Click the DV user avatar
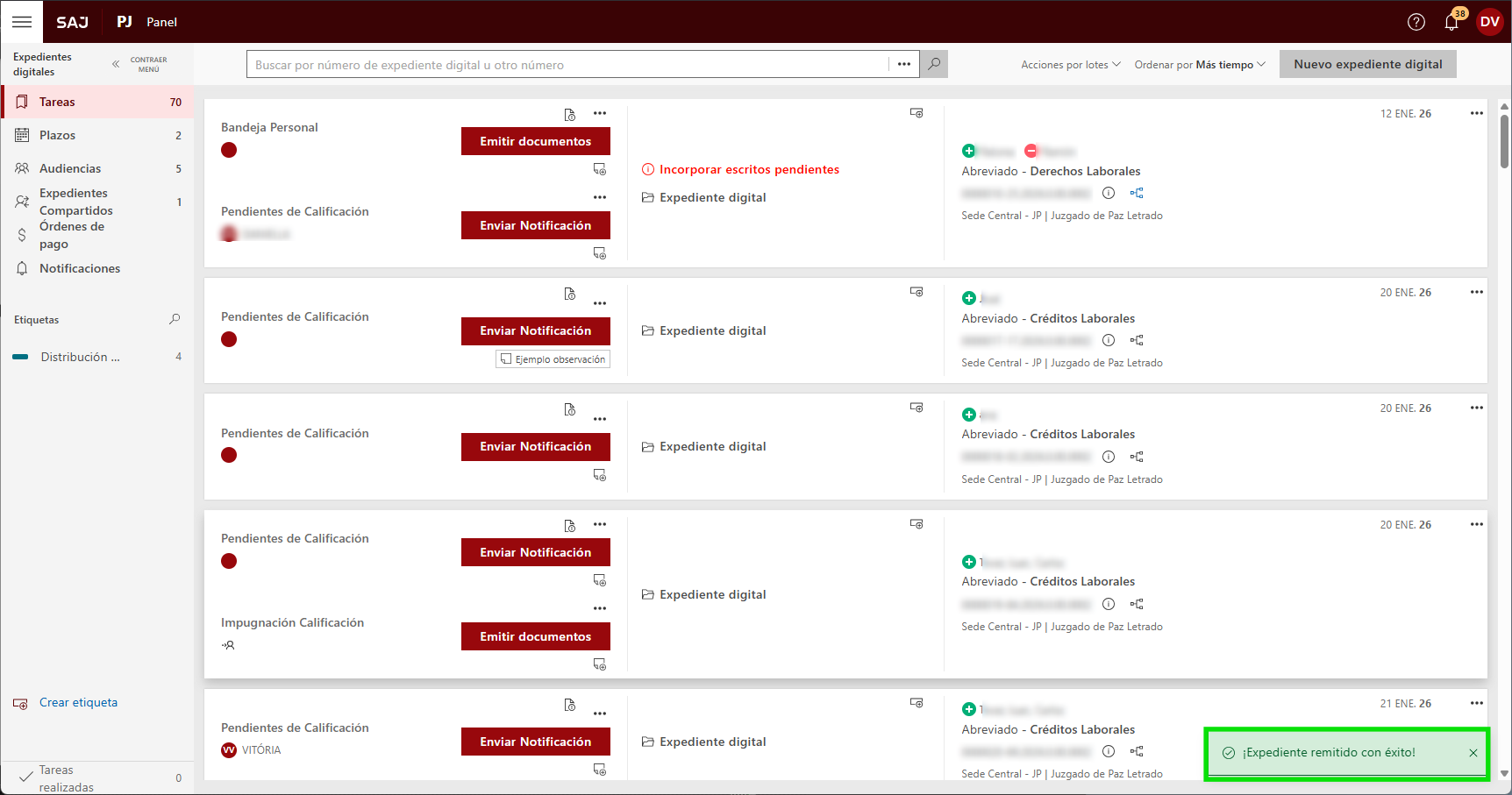 click(1489, 22)
